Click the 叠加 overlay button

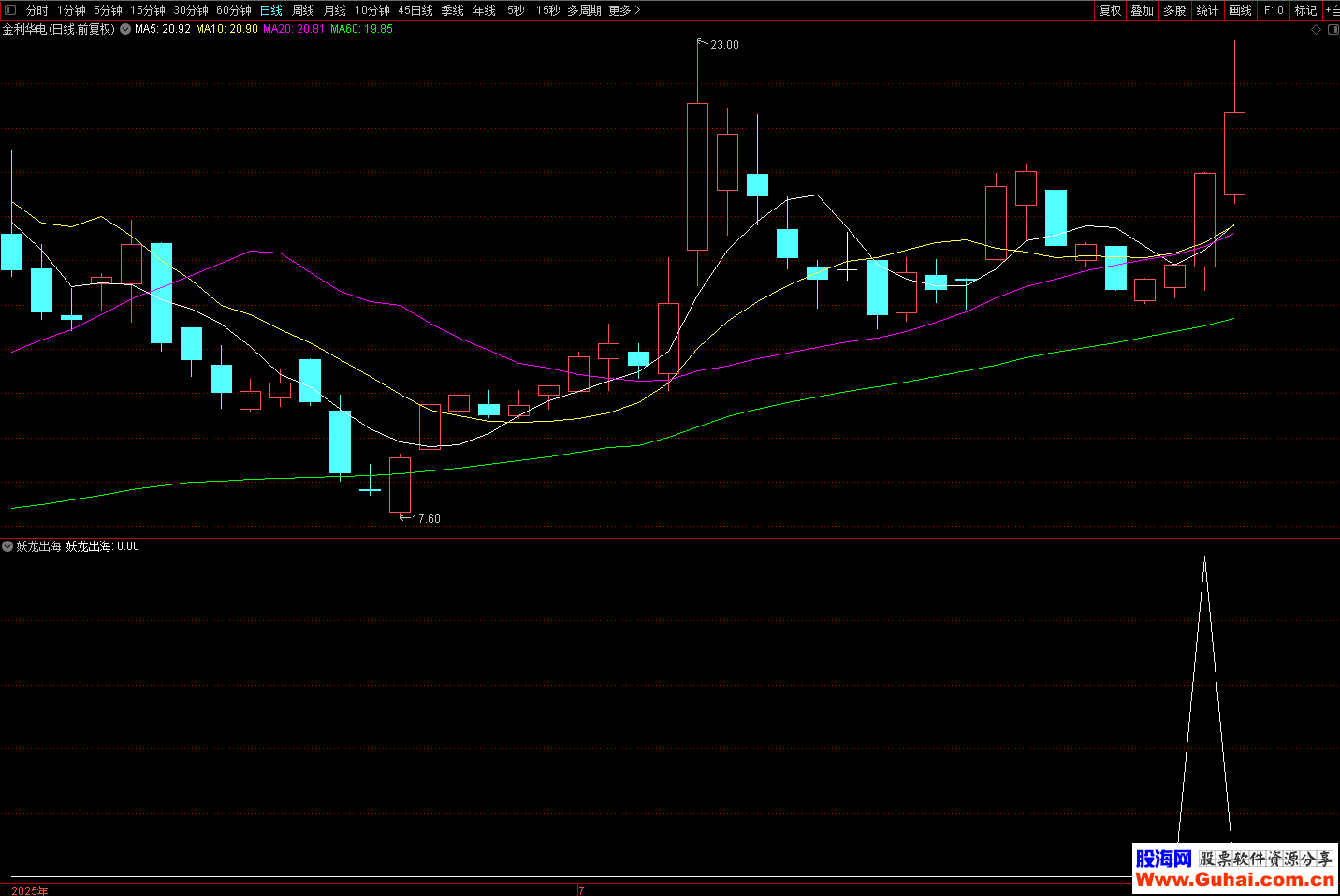tap(1142, 10)
